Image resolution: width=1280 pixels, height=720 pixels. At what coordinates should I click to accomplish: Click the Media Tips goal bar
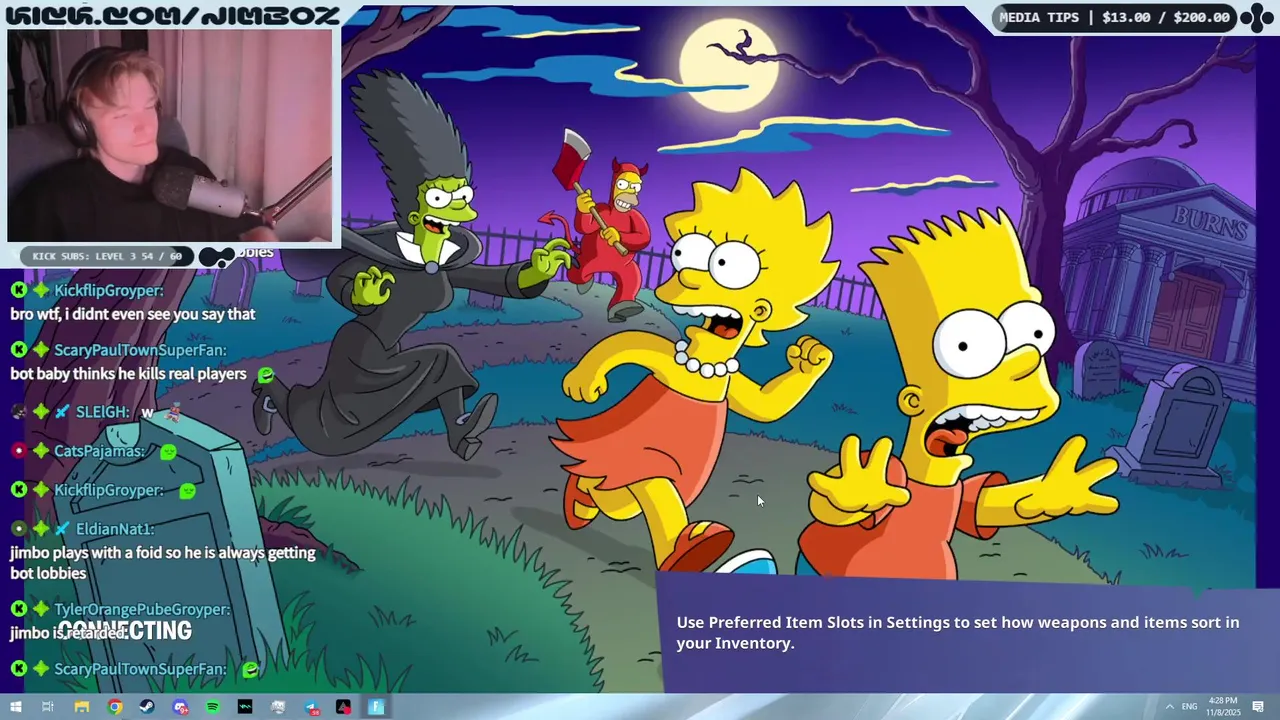point(1116,17)
